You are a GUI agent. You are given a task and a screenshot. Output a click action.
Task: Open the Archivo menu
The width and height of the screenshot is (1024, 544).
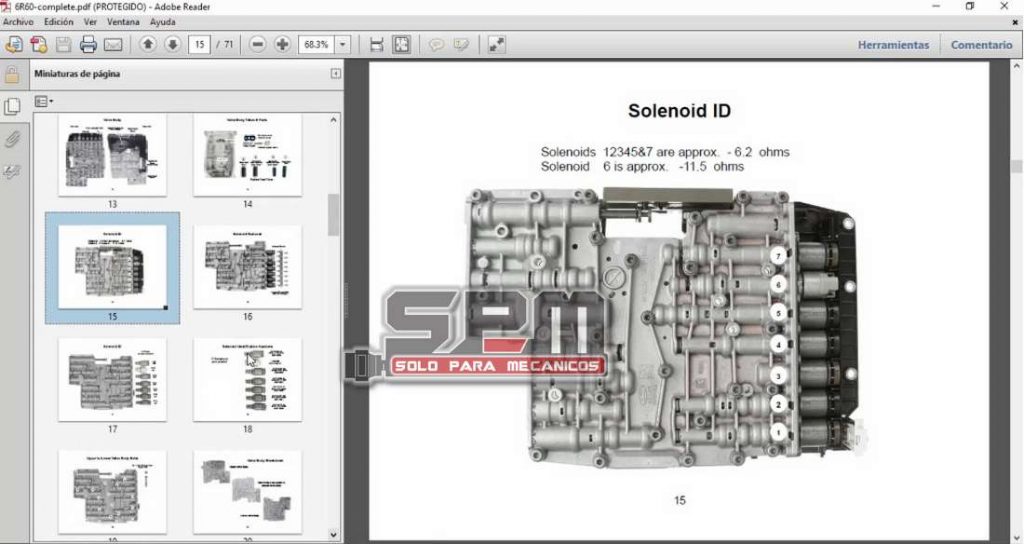tap(18, 22)
